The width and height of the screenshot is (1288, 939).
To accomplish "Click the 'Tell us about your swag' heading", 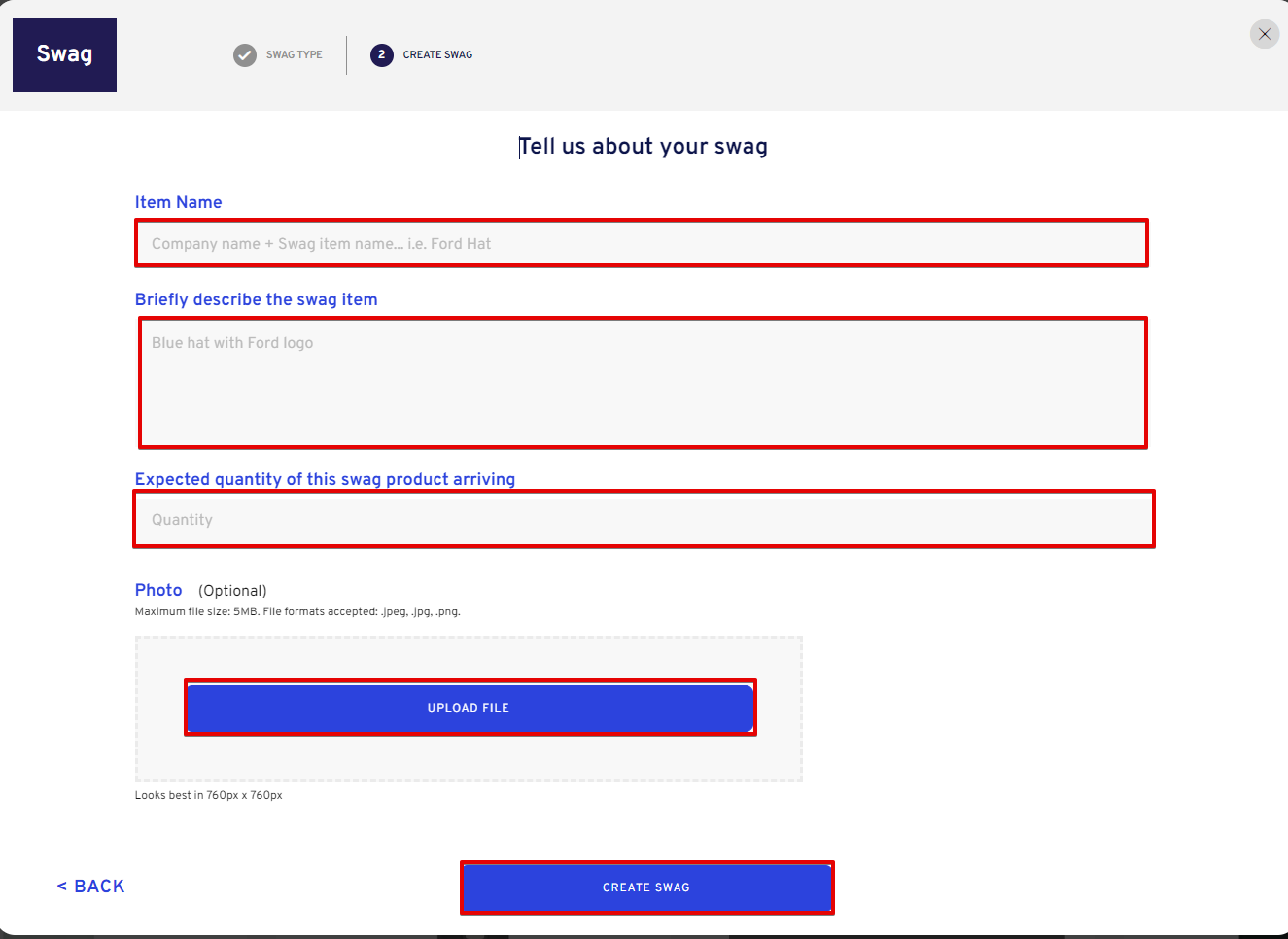I will point(644,147).
